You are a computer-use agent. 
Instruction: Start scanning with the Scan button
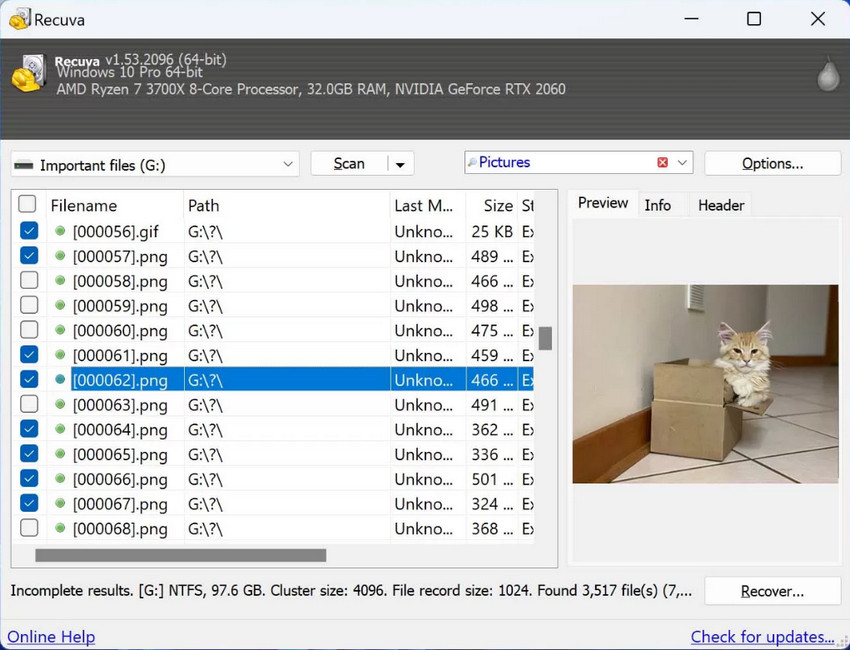[349, 164]
